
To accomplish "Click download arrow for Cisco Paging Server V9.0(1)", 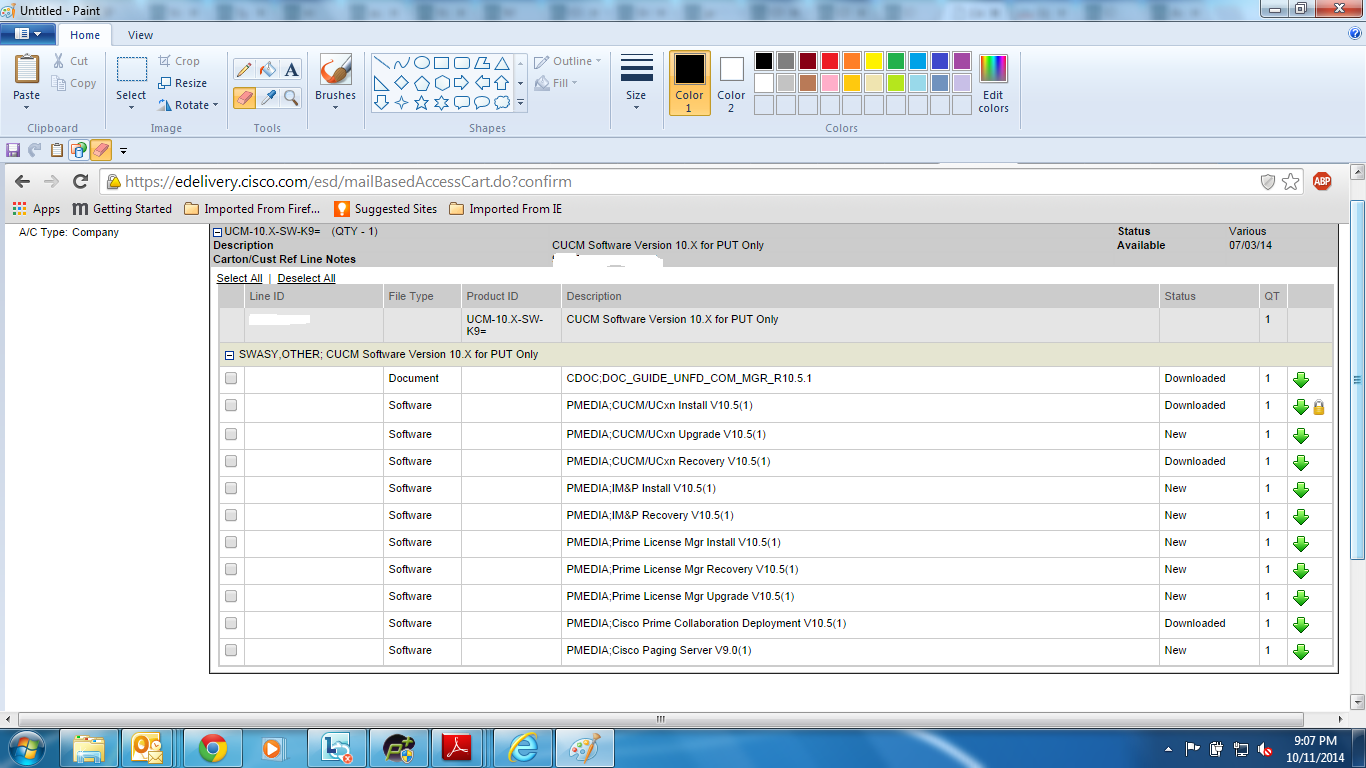I will pyautogui.click(x=1301, y=652).
